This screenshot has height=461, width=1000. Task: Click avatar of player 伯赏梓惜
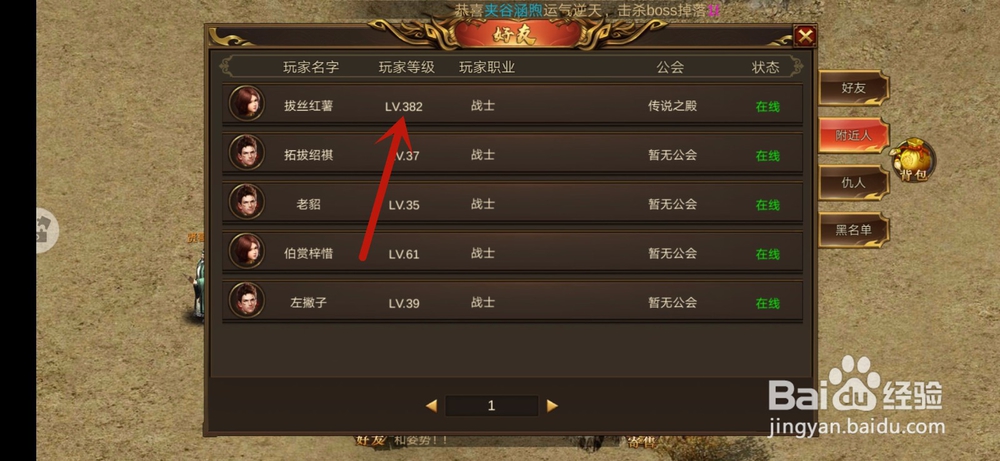(x=247, y=250)
